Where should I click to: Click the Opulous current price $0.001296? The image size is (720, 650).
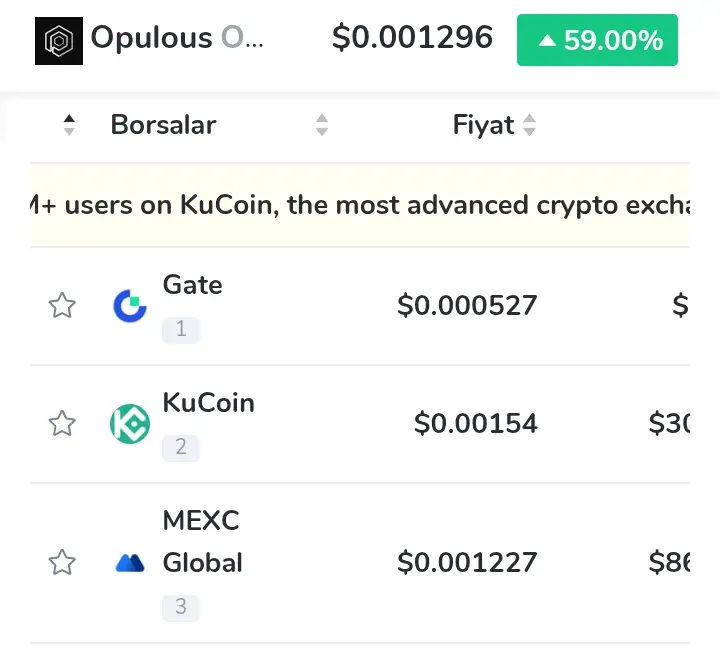click(412, 39)
